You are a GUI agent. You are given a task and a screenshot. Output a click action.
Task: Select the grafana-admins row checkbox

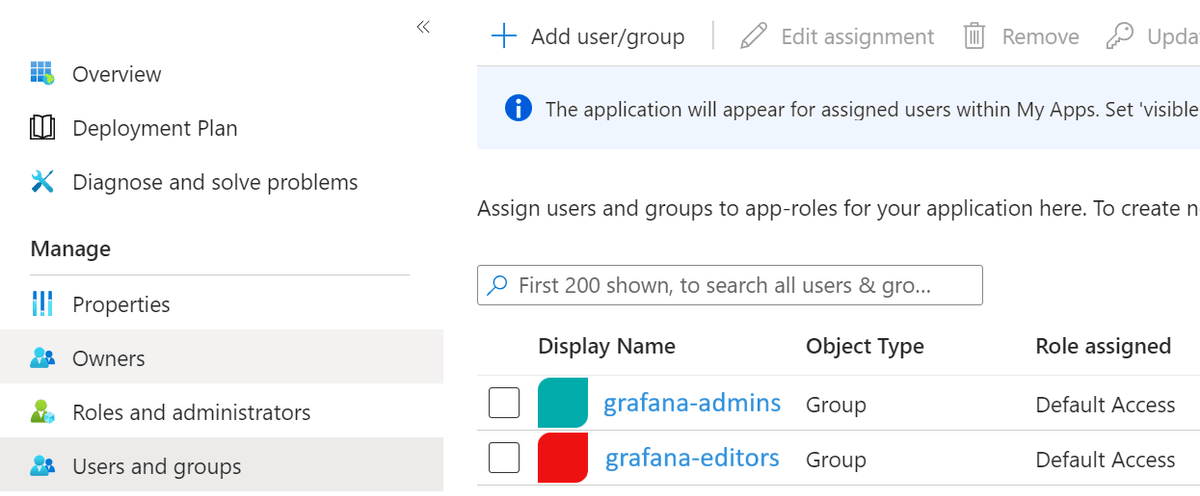pos(504,404)
